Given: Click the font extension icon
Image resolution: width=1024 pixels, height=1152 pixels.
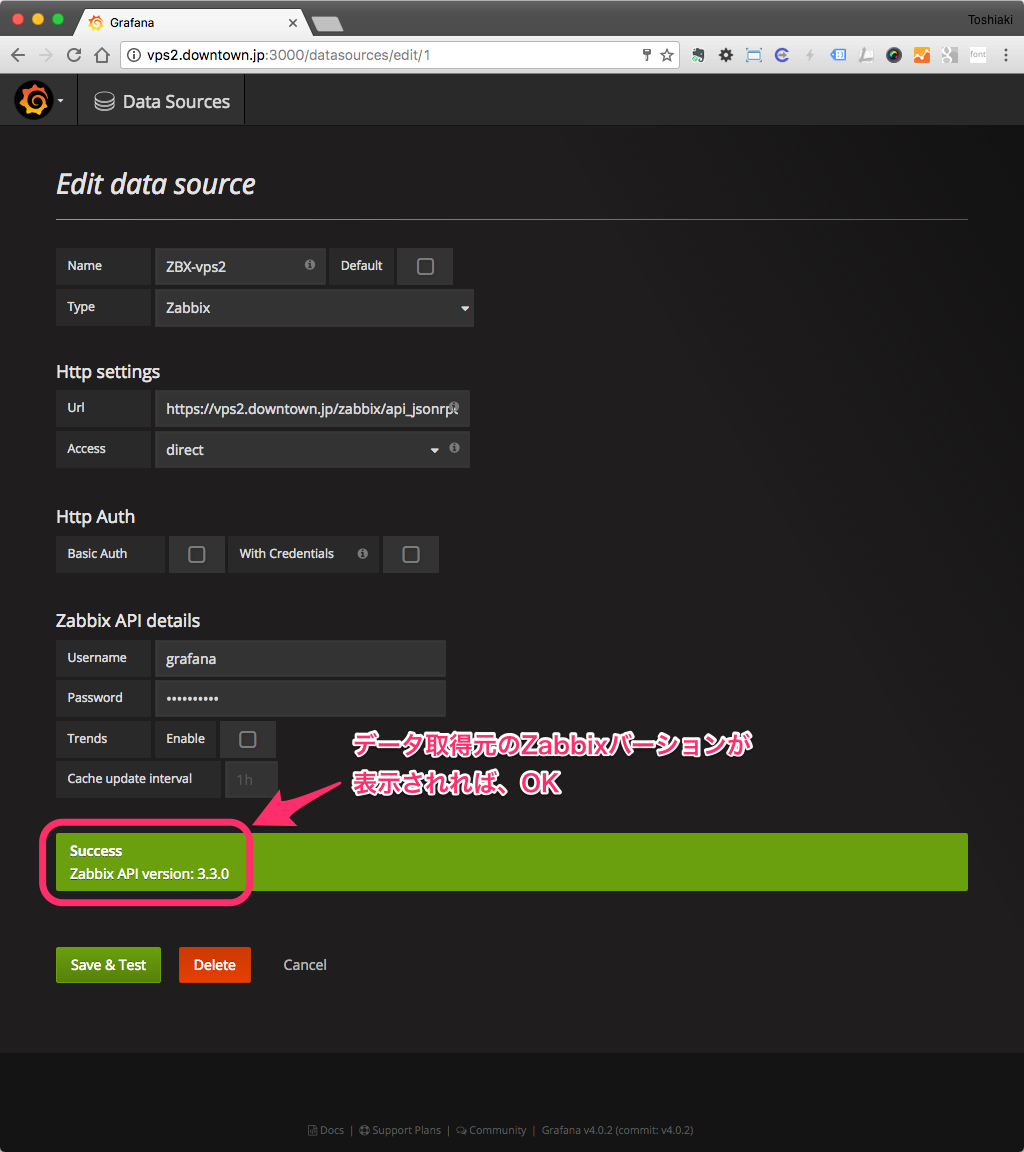Looking at the screenshot, I should click(x=978, y=55).
